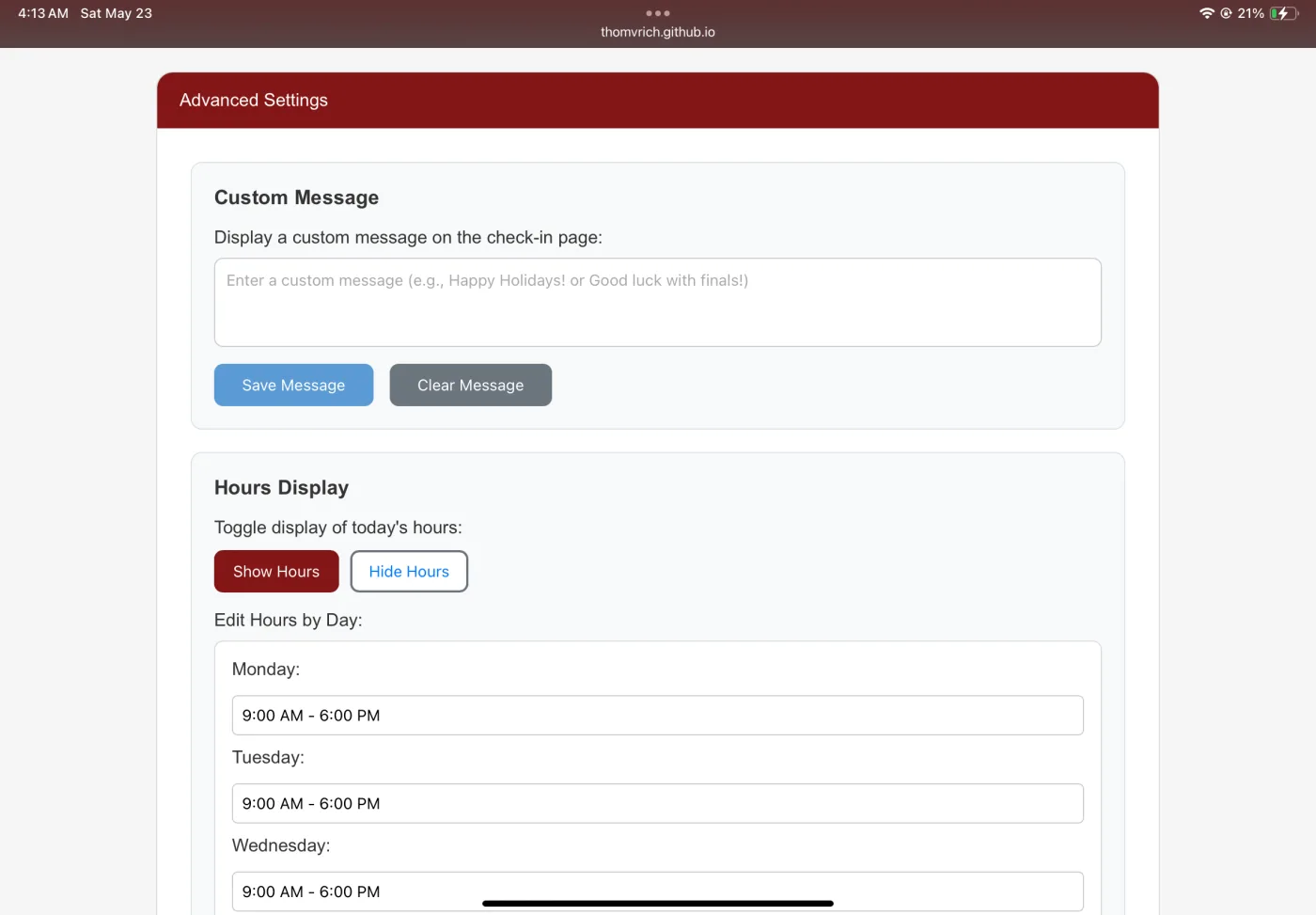Tap the Sat May 23 date text
The height and width of the screenshot is (915, 1316).
[x=117, y=13]
